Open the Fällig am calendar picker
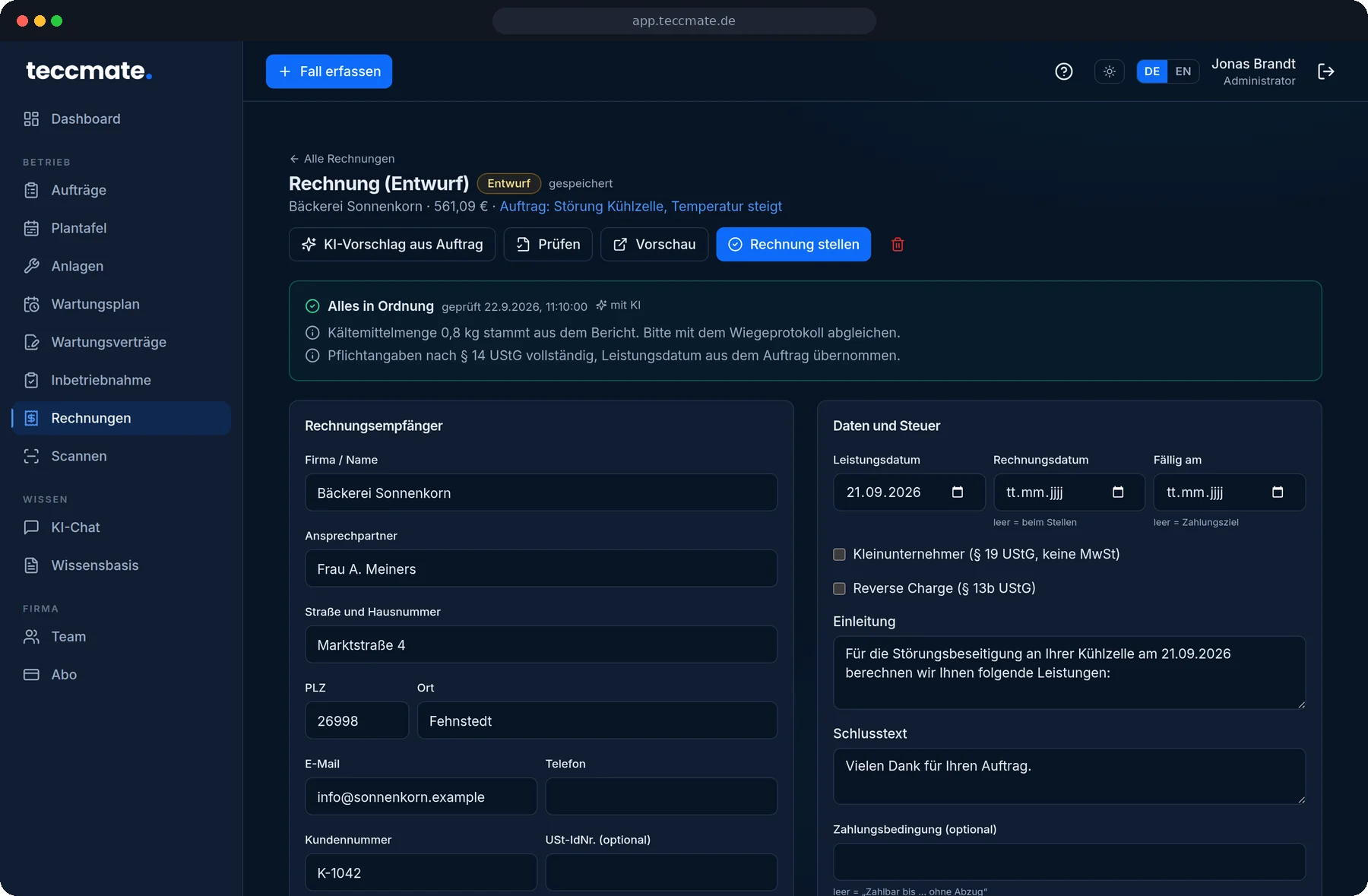The image size is (1368, 896). pyautogui.click(x=1278, y=492)
